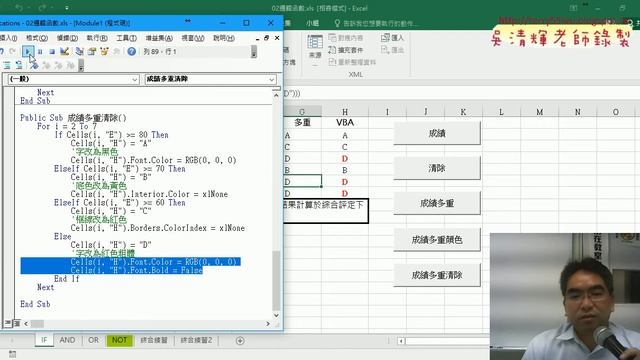This screenshot has height=360, width=640.
Task: Stop execution with the Reset icon
Action: (x=52, y=52)
